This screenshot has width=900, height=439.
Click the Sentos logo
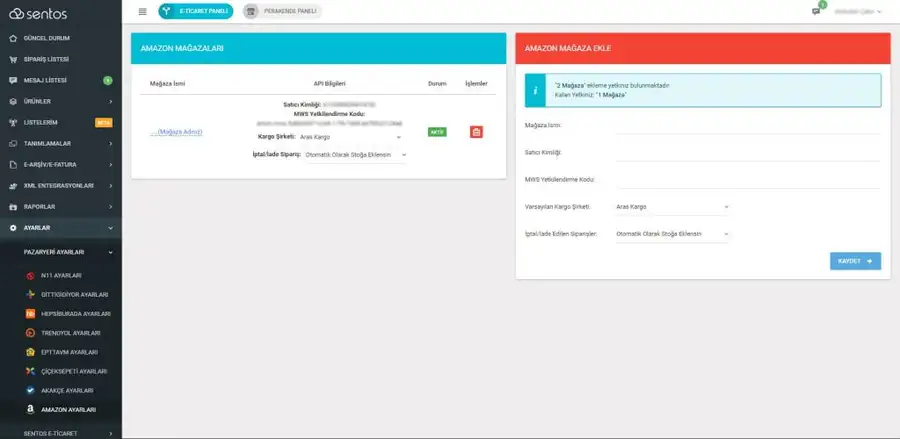[38, 14]
